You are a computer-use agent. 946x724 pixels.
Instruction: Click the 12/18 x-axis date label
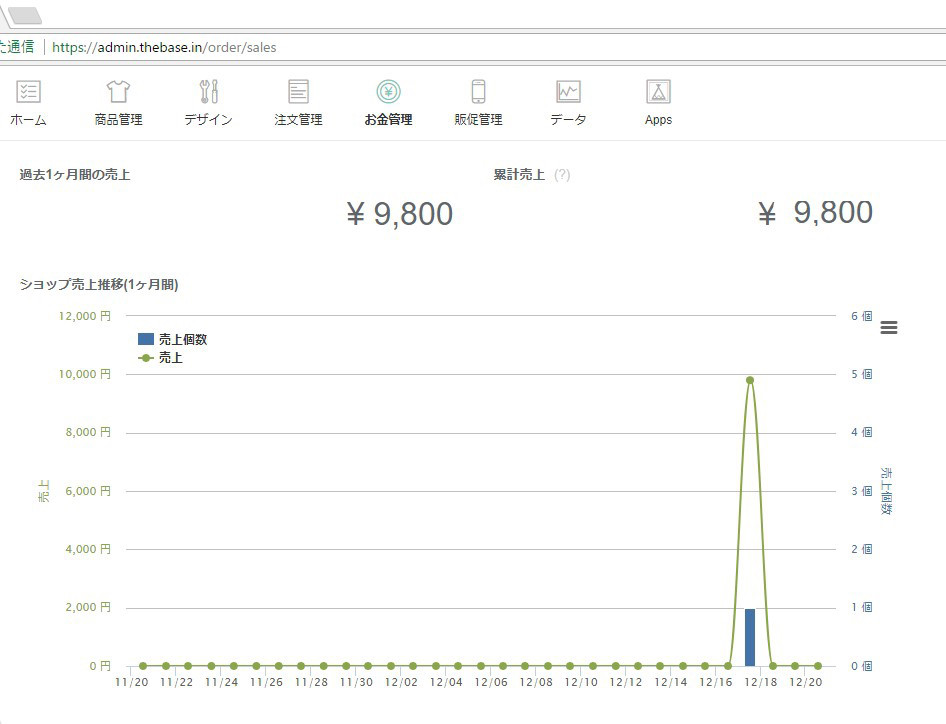(x=761, y=682)
